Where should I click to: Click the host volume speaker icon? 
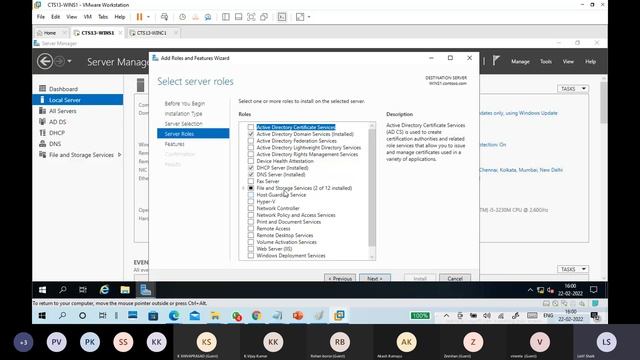(487, 316)
